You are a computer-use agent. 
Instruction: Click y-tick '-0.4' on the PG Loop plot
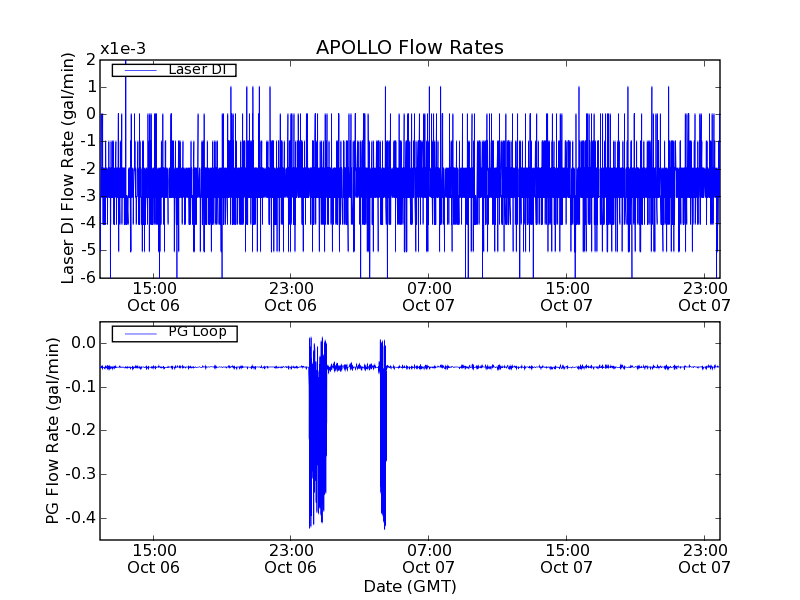82,518
